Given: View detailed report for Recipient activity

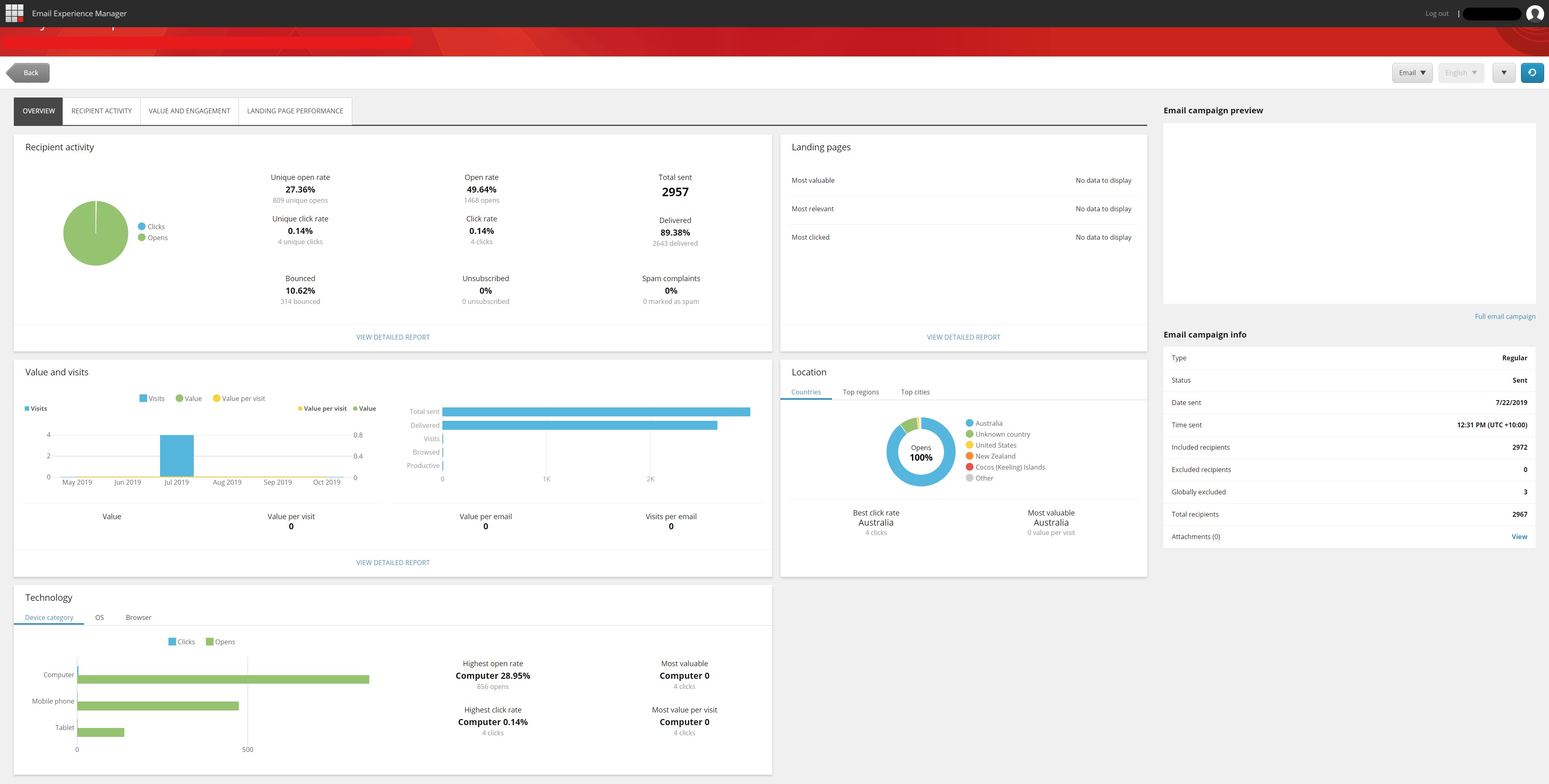Looking at the screenshot, I should (392, 337).
